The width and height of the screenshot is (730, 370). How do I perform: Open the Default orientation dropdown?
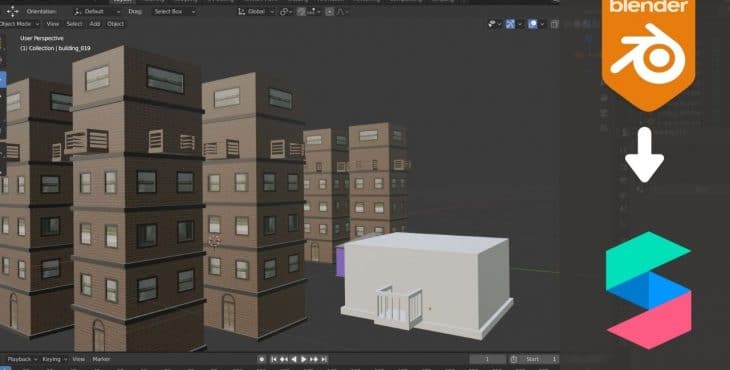pos(96,11)
